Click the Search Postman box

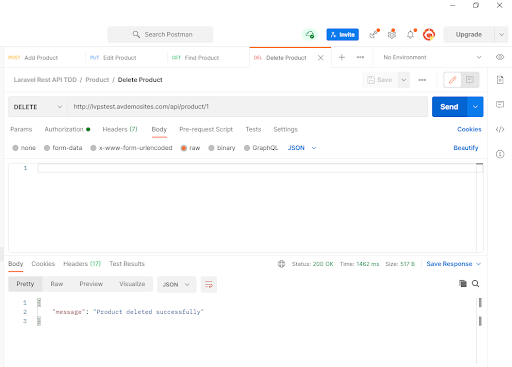coord(160,34)
